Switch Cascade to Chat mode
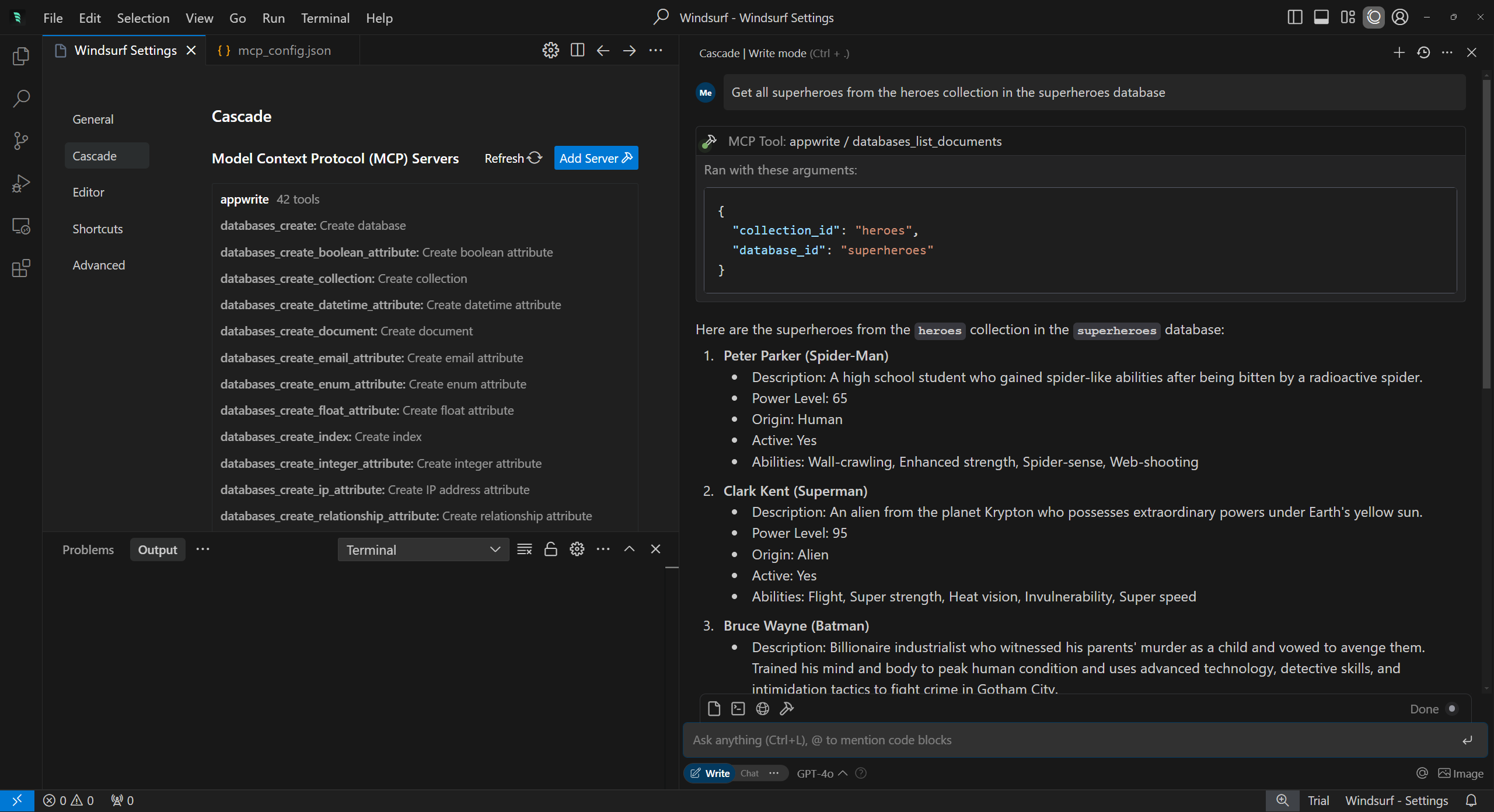The image size is (1494, 812). click(x=749, y=773)
